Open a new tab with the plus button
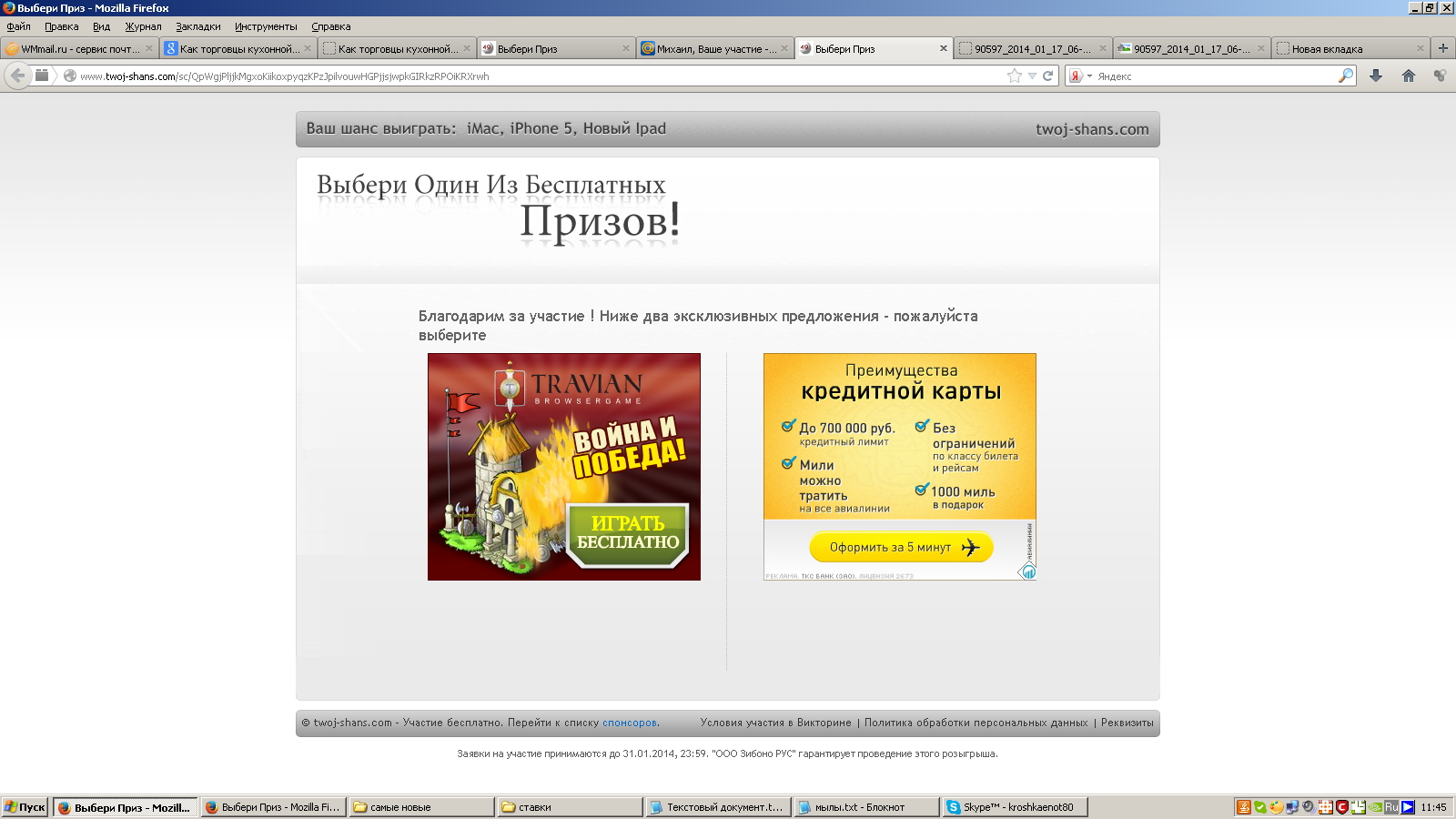 (1442, 48)
